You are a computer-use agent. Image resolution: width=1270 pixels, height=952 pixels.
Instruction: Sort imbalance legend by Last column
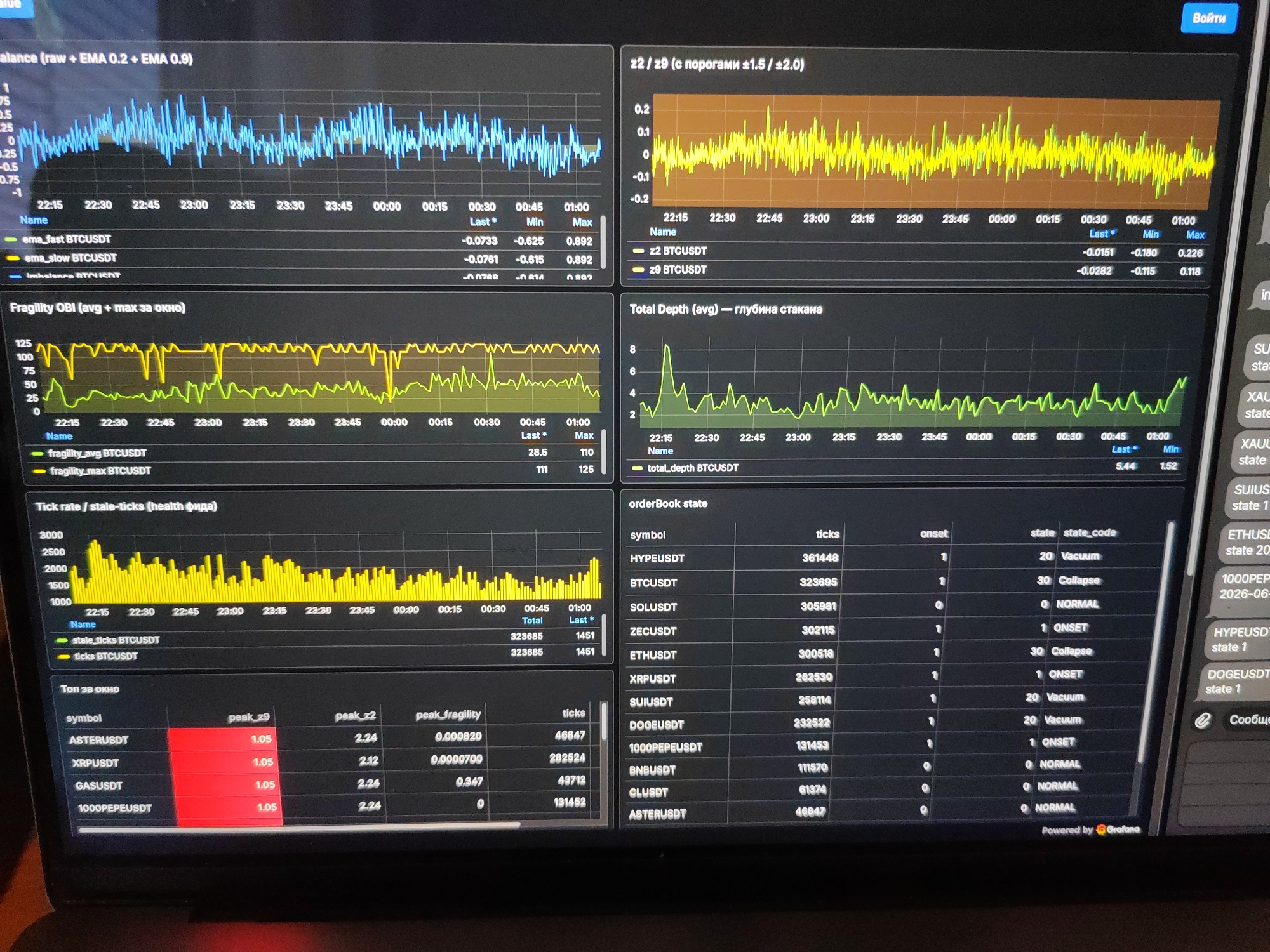pyautogui.click(x=483, y=221)
